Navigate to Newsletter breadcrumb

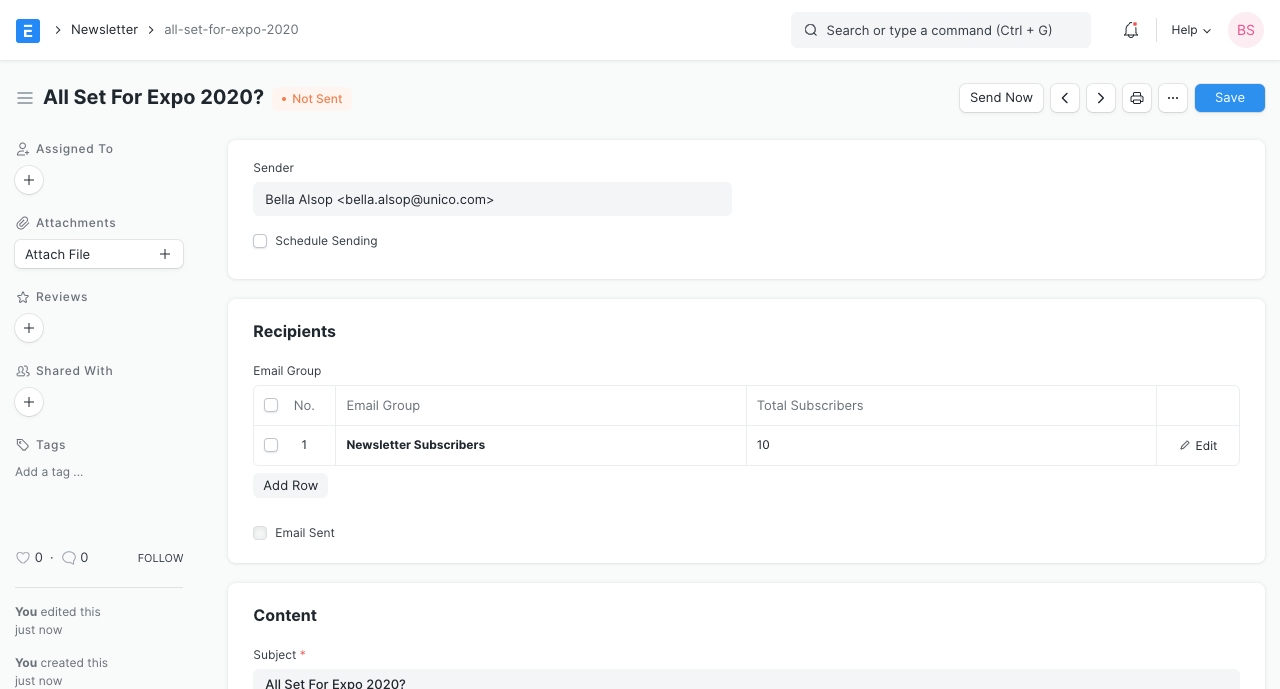[104, 30]
